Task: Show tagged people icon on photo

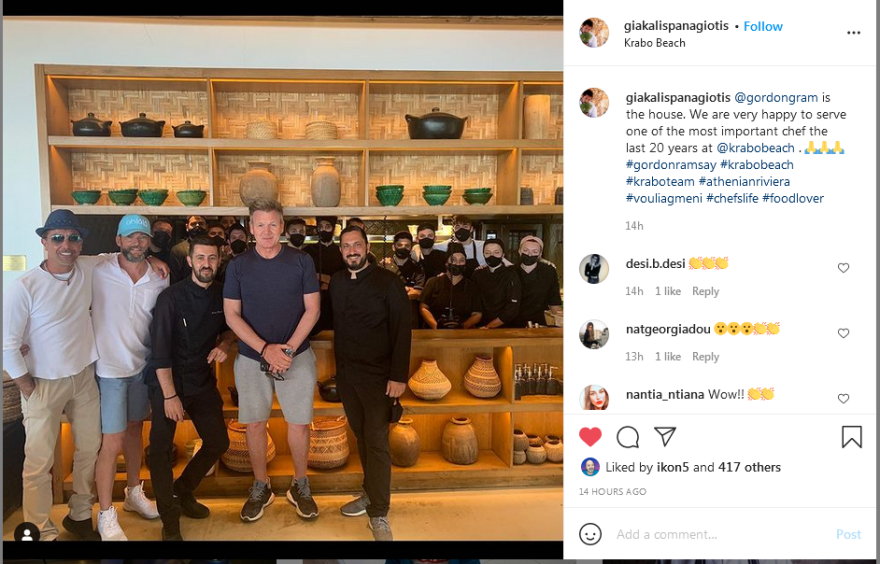Action: point(27,535)
